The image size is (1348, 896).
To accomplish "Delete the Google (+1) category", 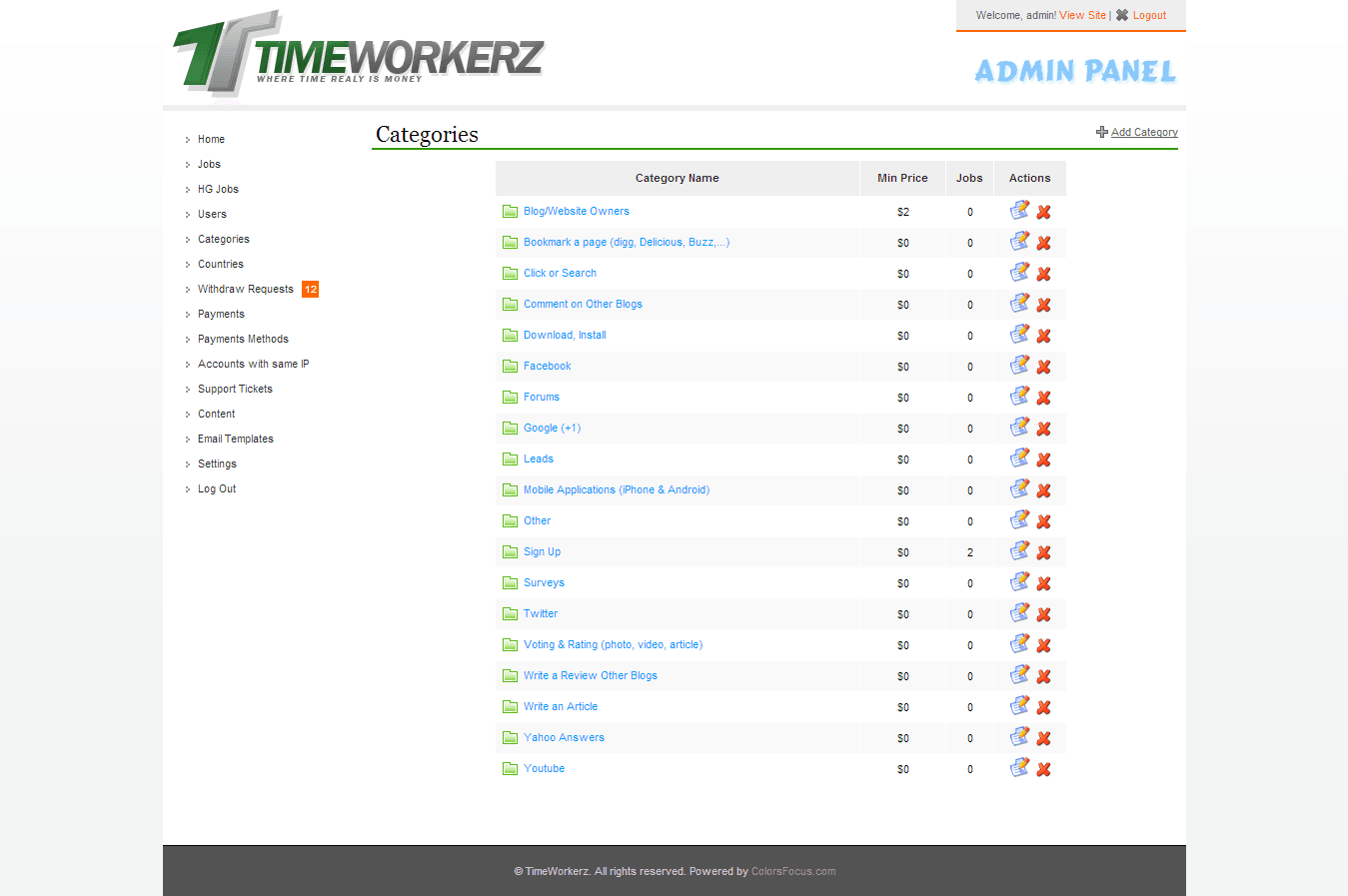I will point(1043,429).
